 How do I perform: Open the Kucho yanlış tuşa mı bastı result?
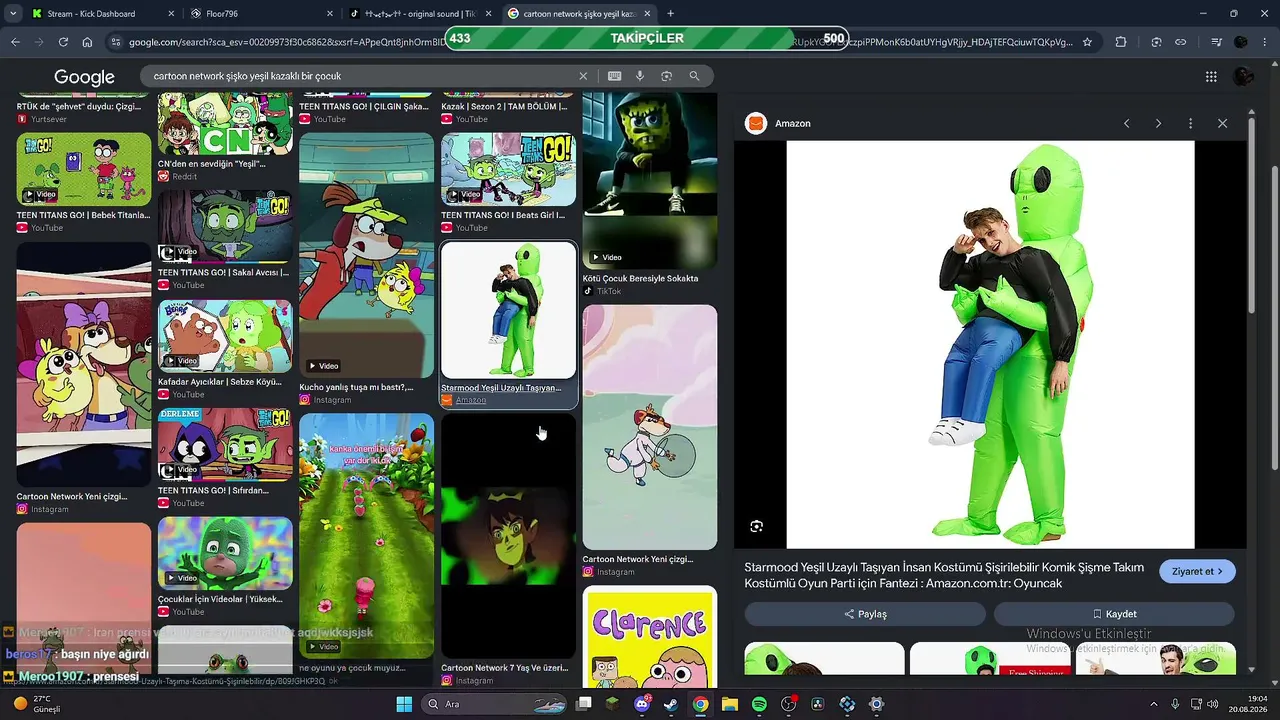(x=366, y=255)
